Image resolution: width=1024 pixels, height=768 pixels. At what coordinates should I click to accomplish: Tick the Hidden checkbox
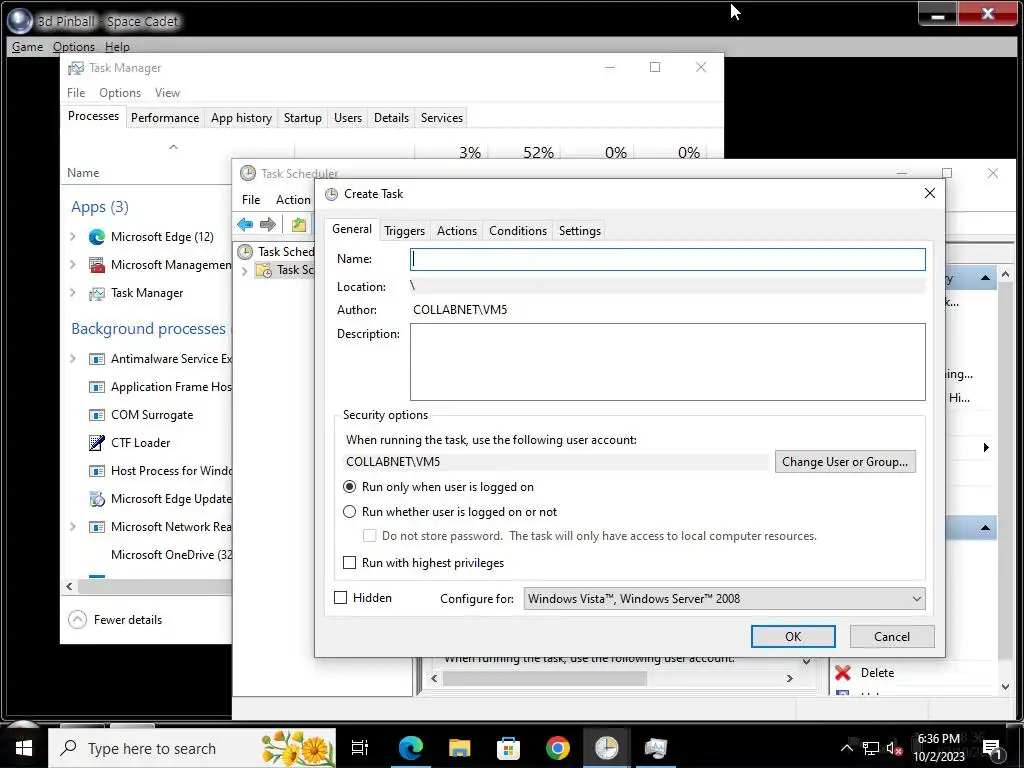coord(340,598)
